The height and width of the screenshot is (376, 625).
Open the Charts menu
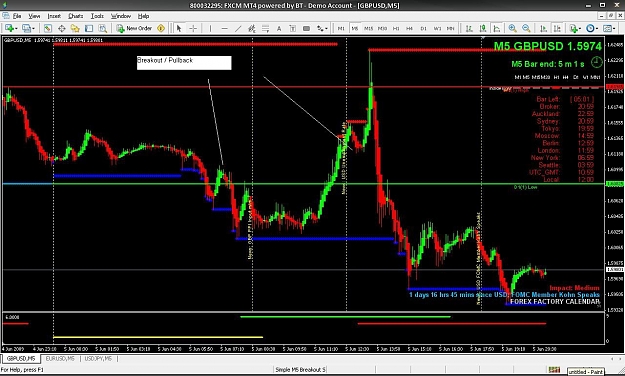[76, 16]
